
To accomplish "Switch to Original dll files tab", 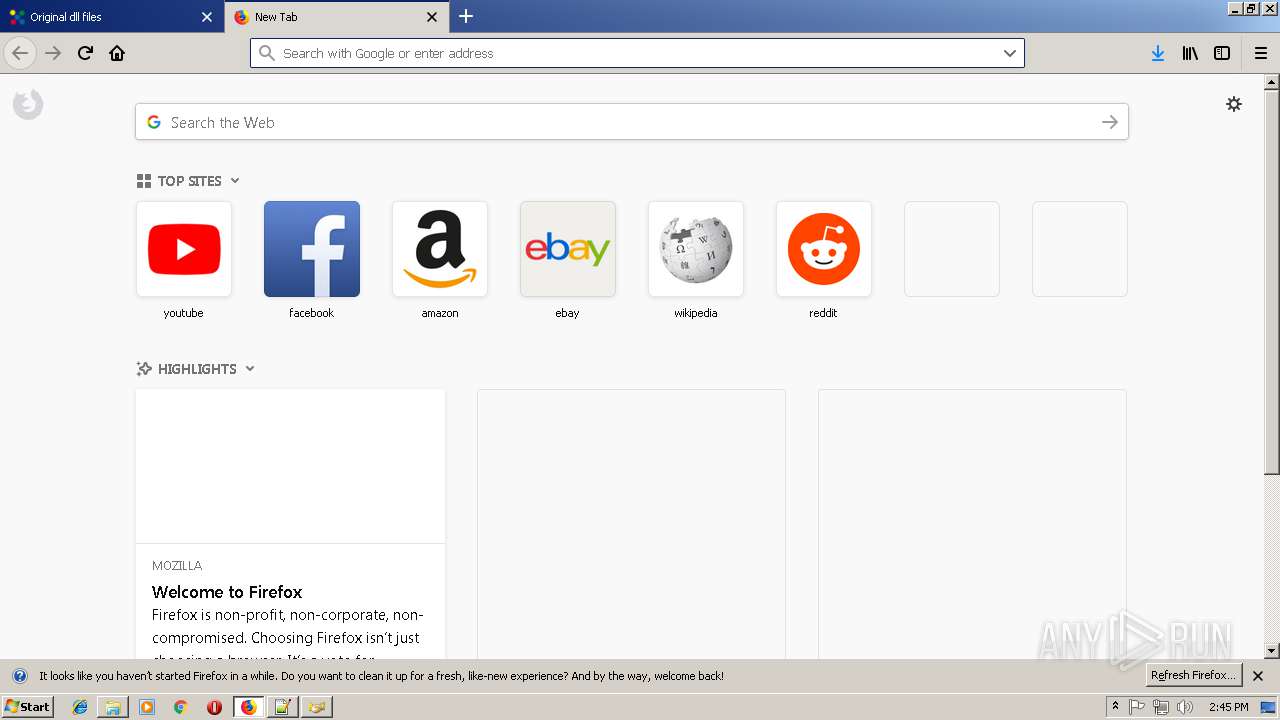I will pos(112,17).
